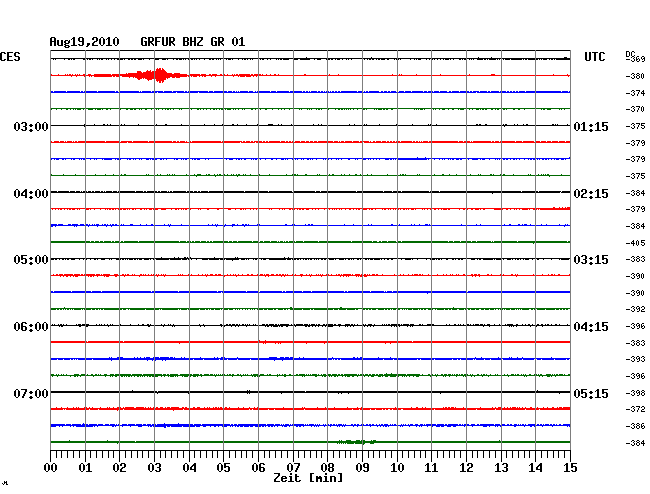Pick the "14" minute axis tick label
This screenshot has height=494, width=650.
(535, 468)
